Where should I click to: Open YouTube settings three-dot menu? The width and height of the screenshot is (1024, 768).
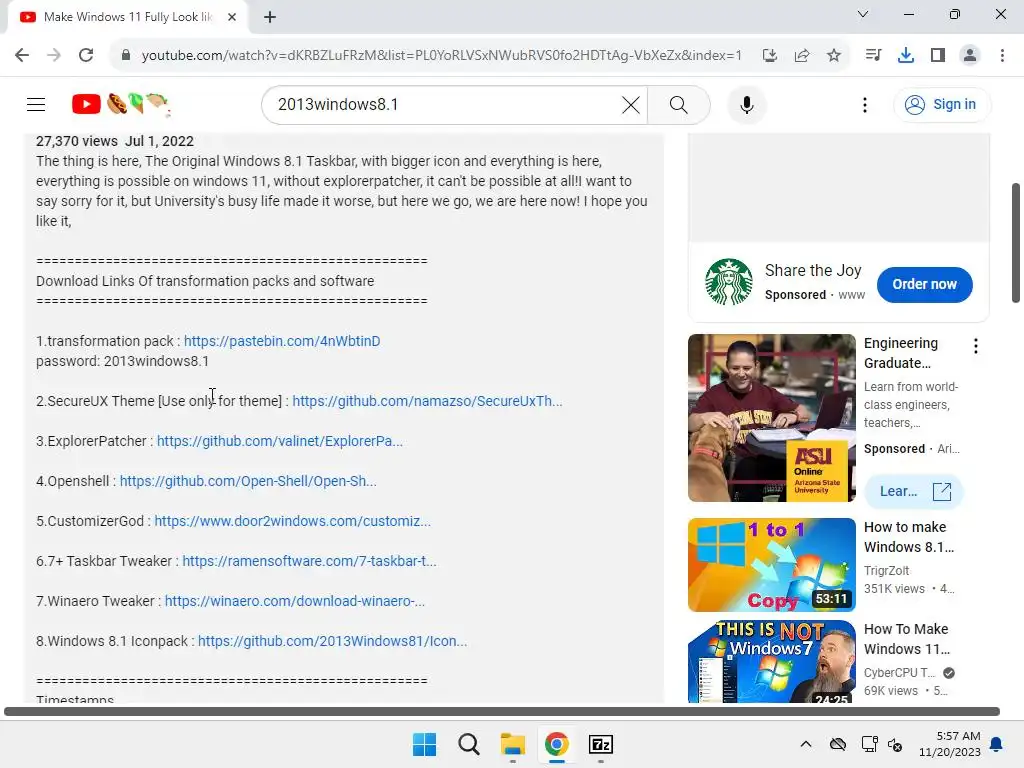(865, 104)
